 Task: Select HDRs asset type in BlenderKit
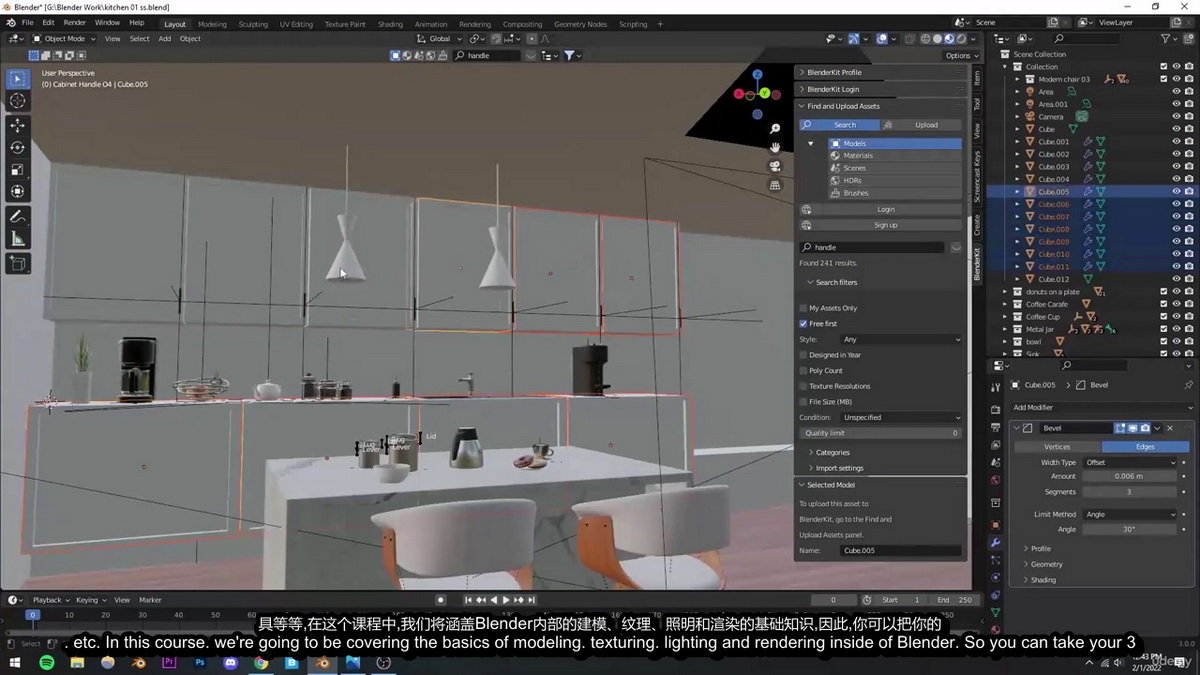tap(895, 181)
